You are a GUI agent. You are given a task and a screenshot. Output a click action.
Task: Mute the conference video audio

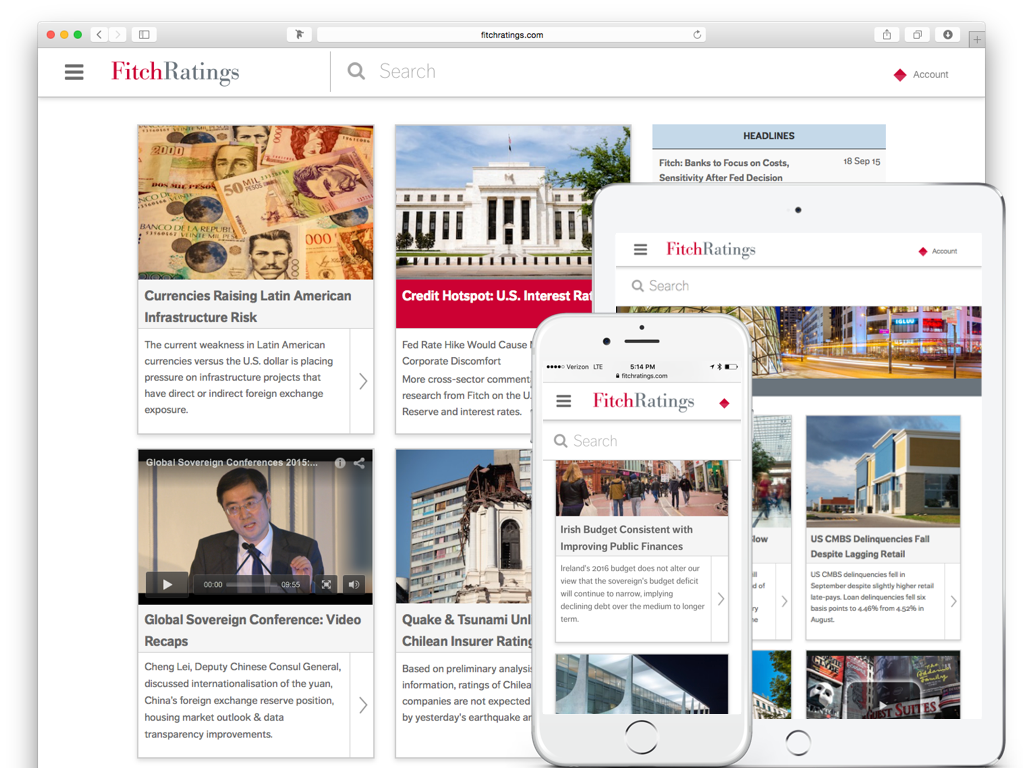[x=354, y=585]
